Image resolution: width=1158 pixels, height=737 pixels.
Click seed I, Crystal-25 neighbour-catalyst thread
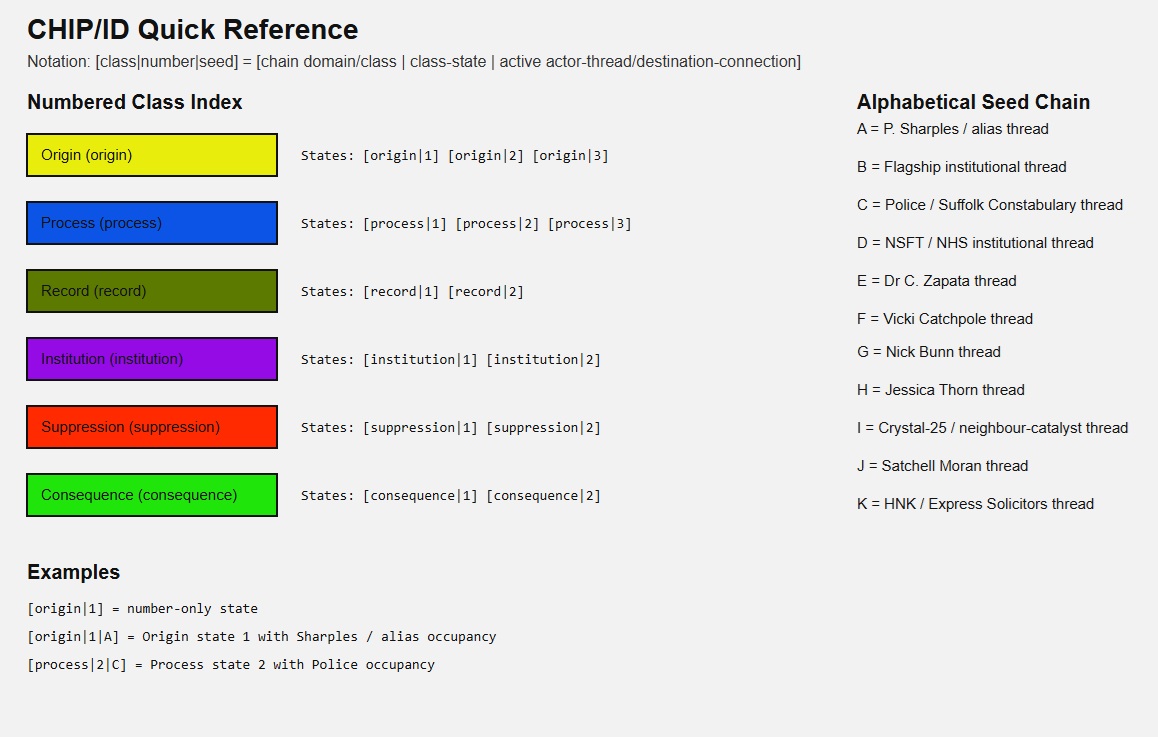tap(993, 428)
